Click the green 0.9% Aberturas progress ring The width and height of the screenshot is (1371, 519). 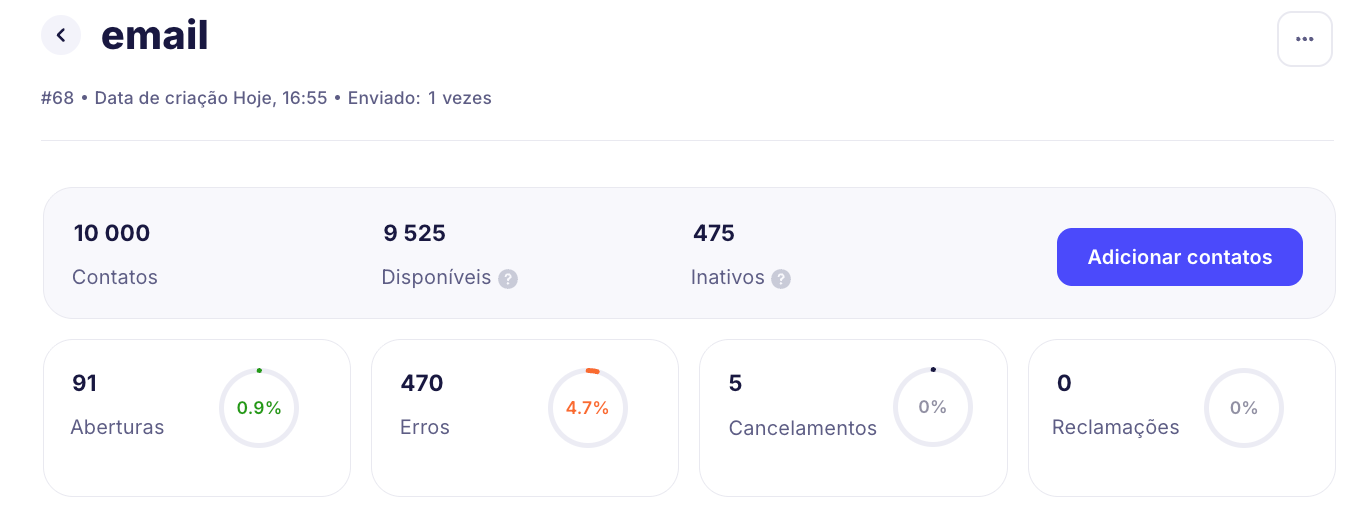259,408
